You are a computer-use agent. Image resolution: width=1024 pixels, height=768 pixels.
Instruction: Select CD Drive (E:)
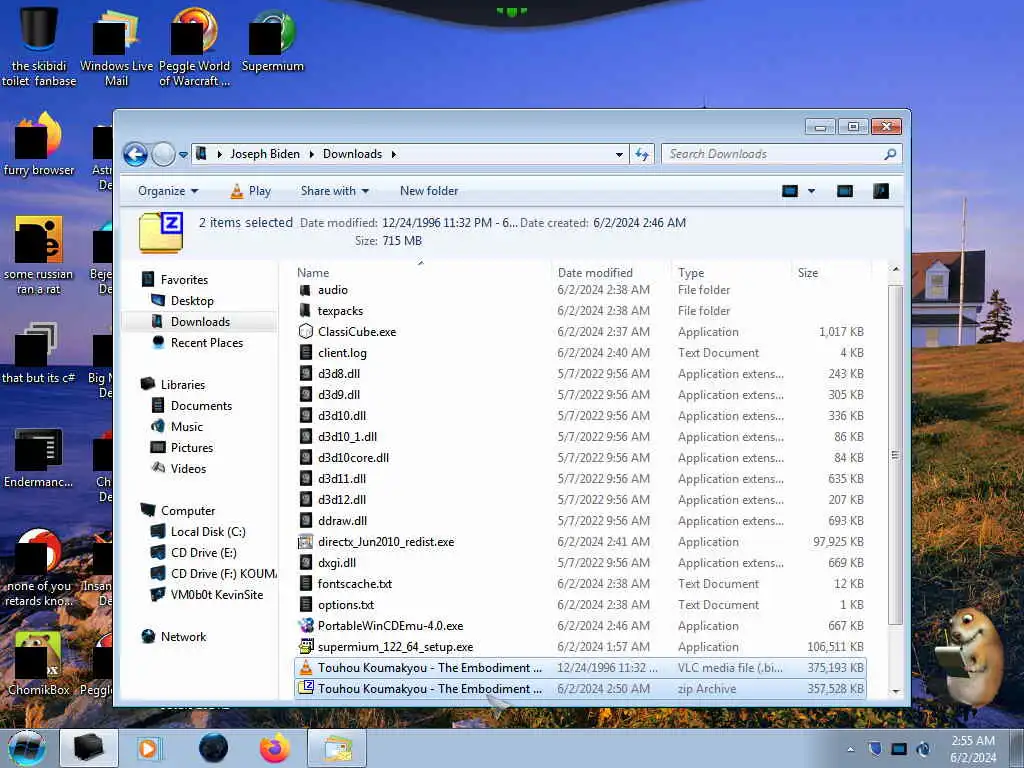tap(203, 552)
